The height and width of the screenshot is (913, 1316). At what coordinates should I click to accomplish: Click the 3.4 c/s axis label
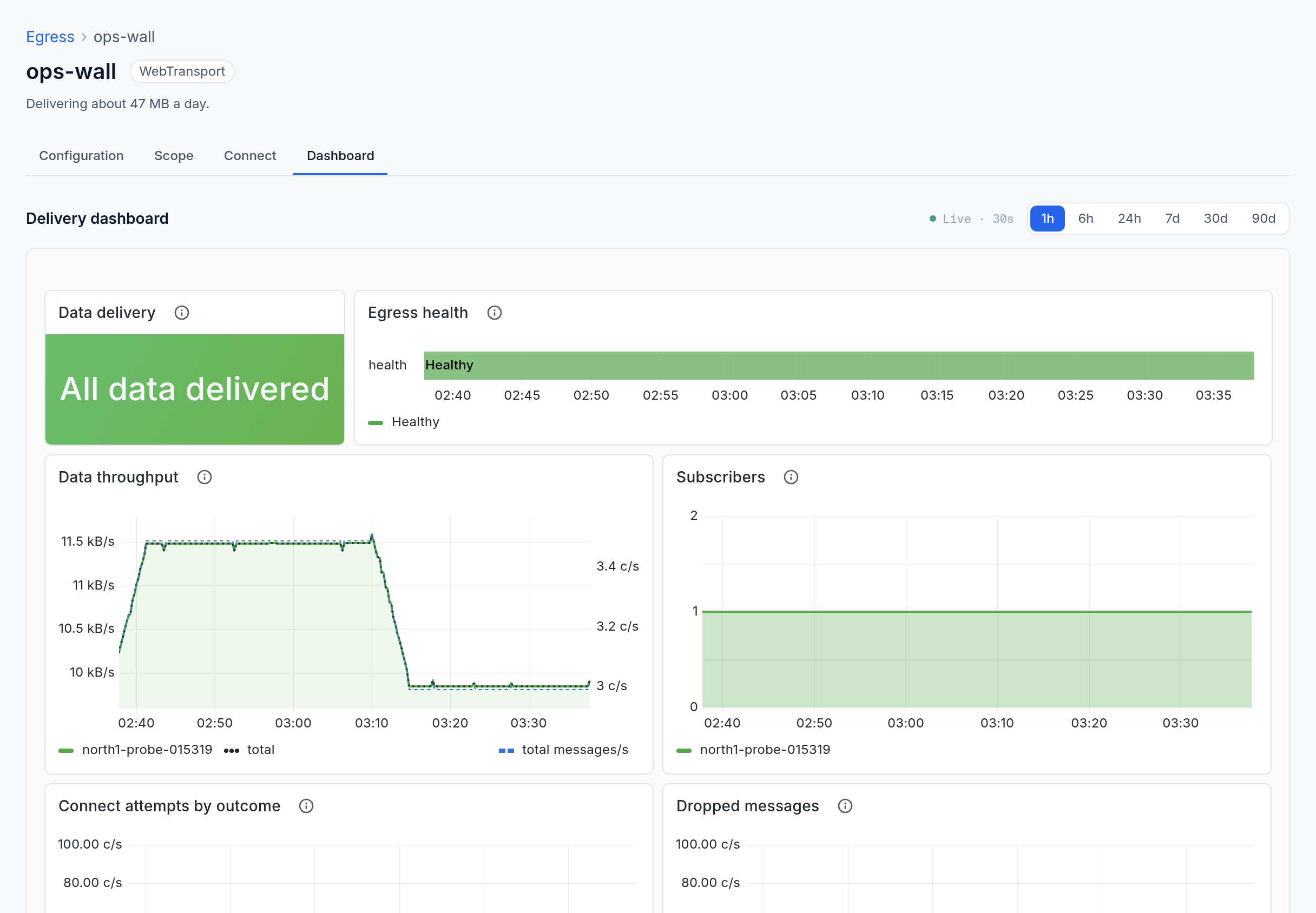point(617,566)
